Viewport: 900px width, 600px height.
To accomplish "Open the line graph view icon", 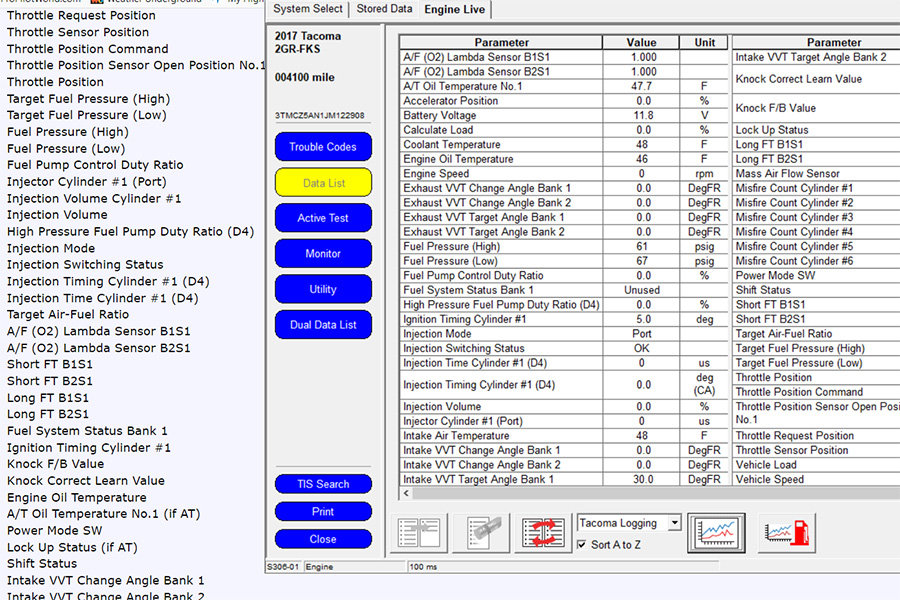I will click(716, 533).
